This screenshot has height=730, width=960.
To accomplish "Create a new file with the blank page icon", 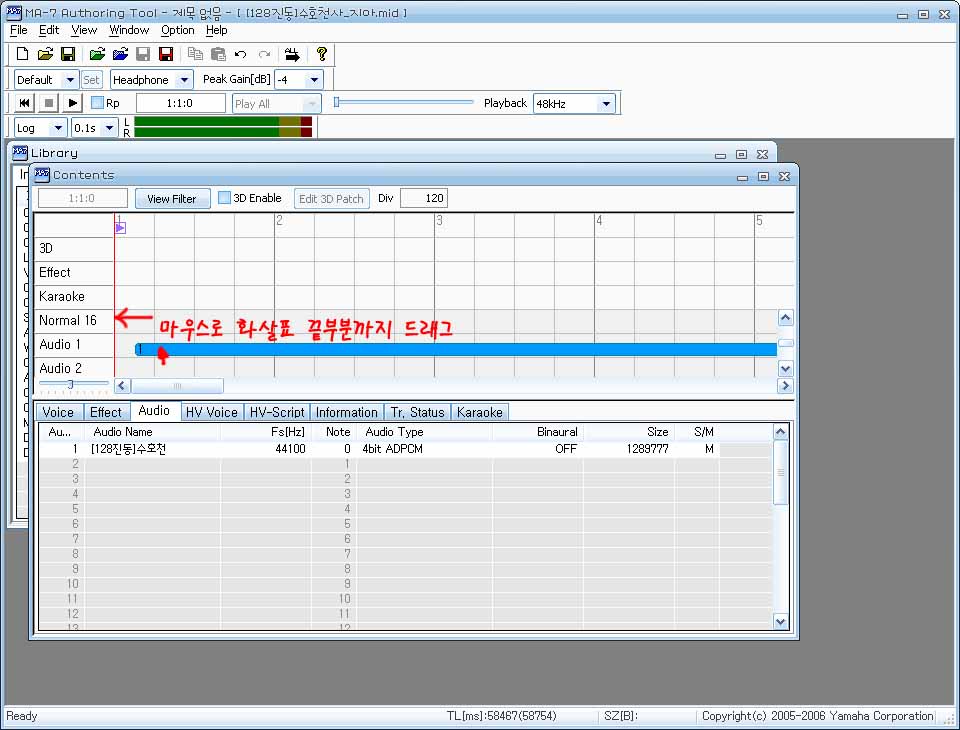I will tap(22, 54).
